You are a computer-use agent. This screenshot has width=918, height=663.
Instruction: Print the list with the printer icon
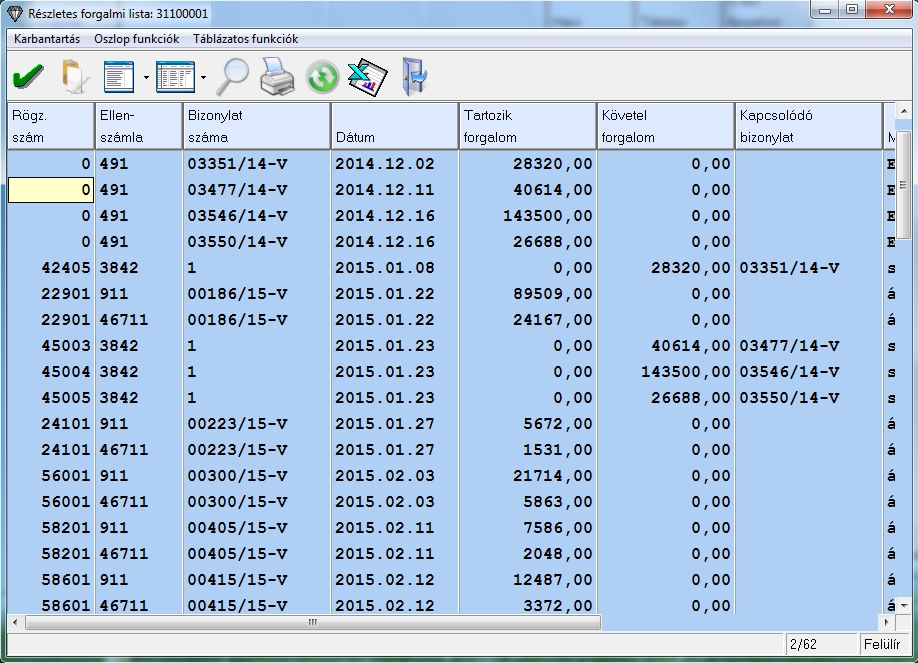[277, 76]
